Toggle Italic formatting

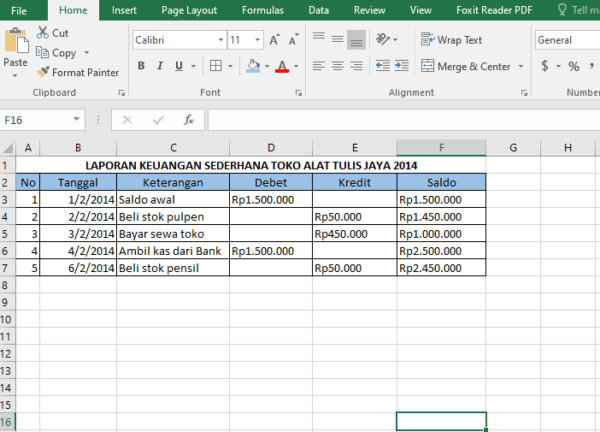[158, 66]
